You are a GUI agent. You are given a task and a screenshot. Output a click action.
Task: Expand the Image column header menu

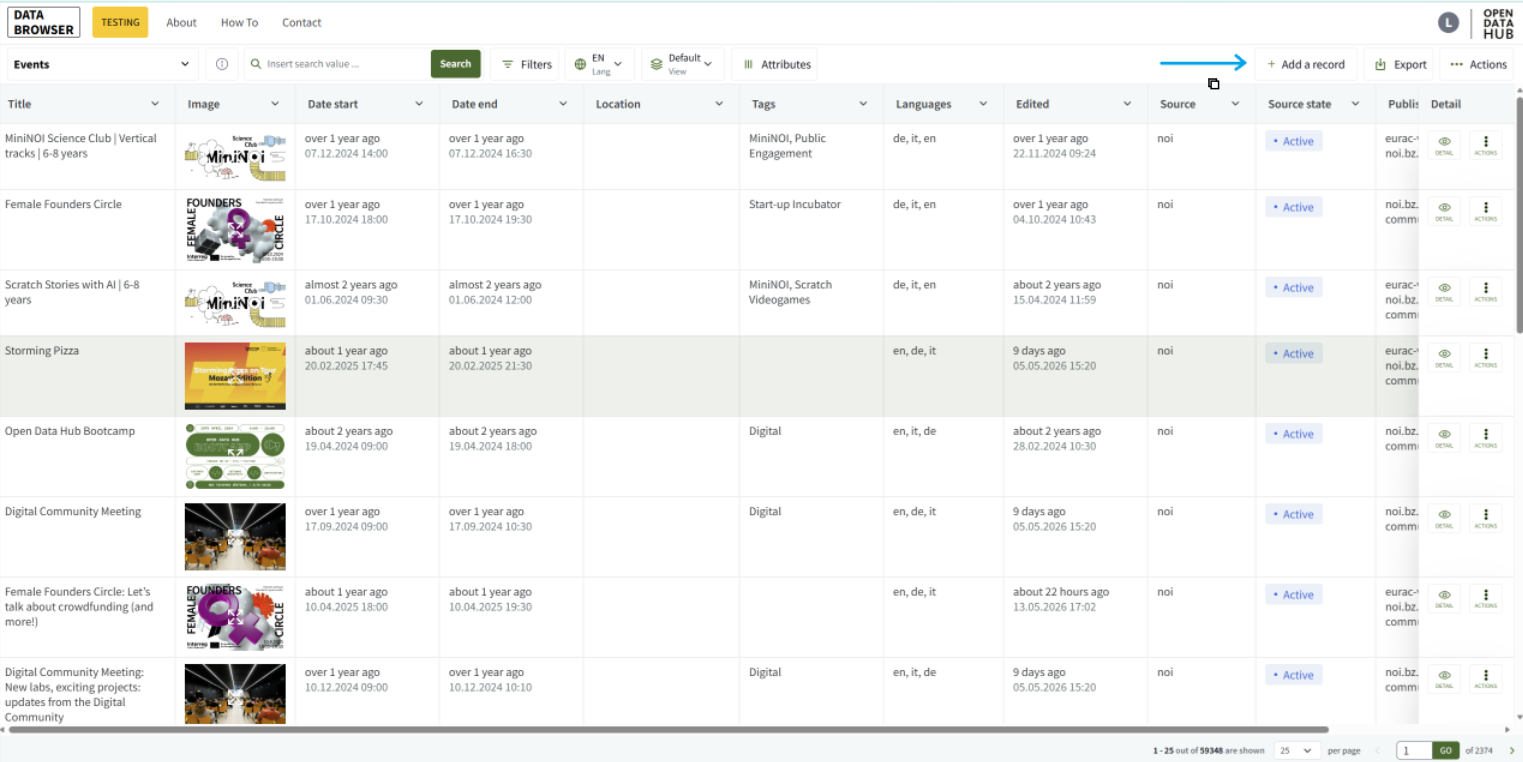coord(275,104)
